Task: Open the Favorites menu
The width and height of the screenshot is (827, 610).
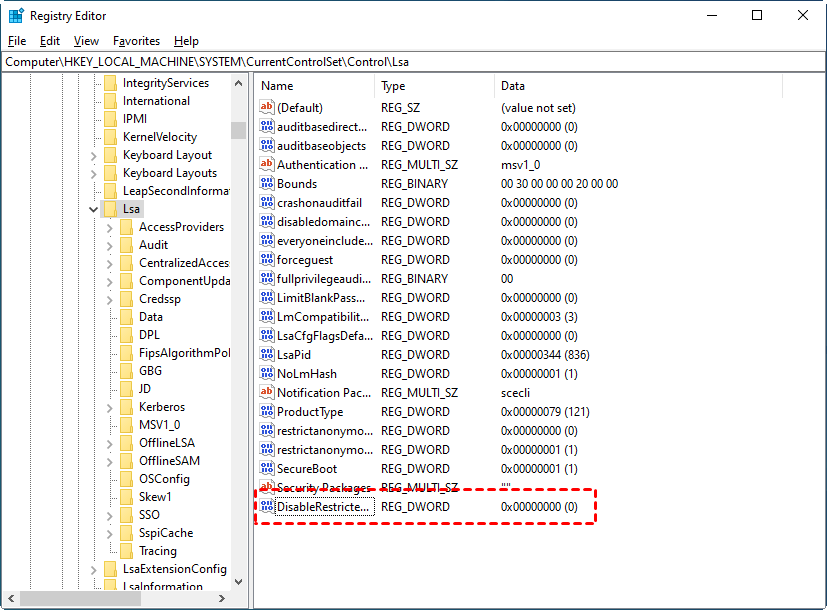Action: 136,41
